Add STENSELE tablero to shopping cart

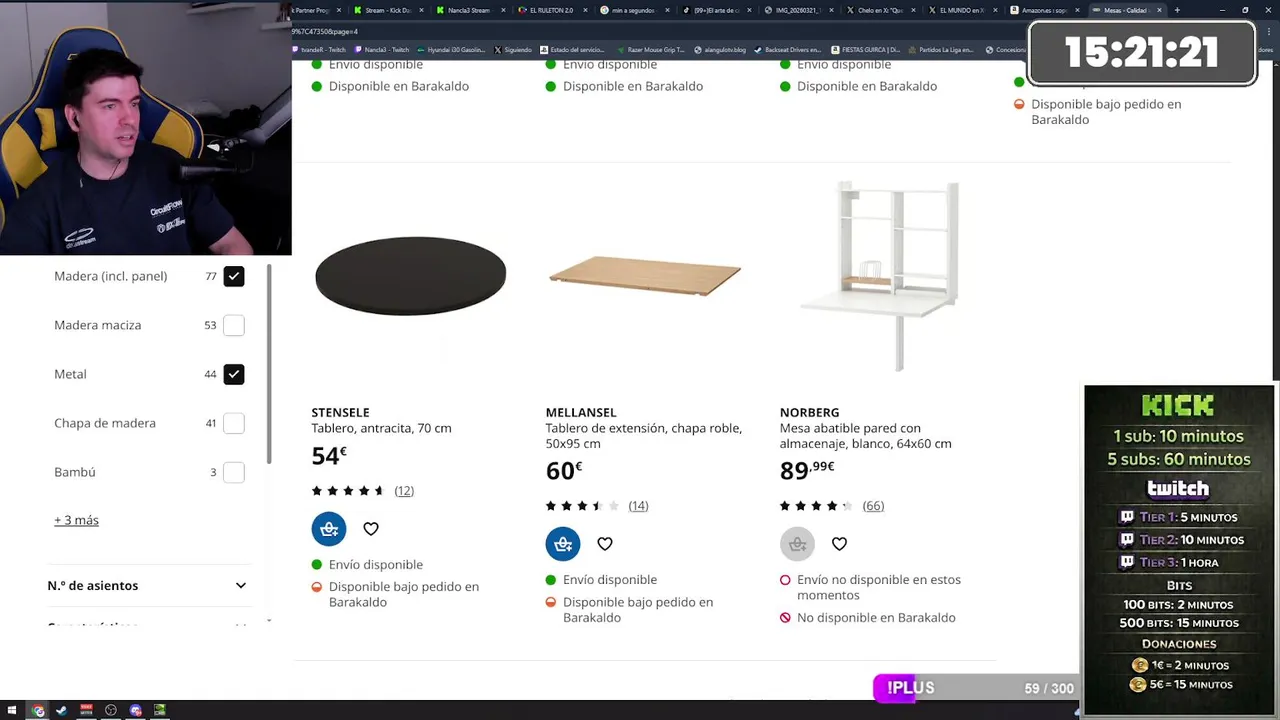pyautogui.click(x=329, y=529)
